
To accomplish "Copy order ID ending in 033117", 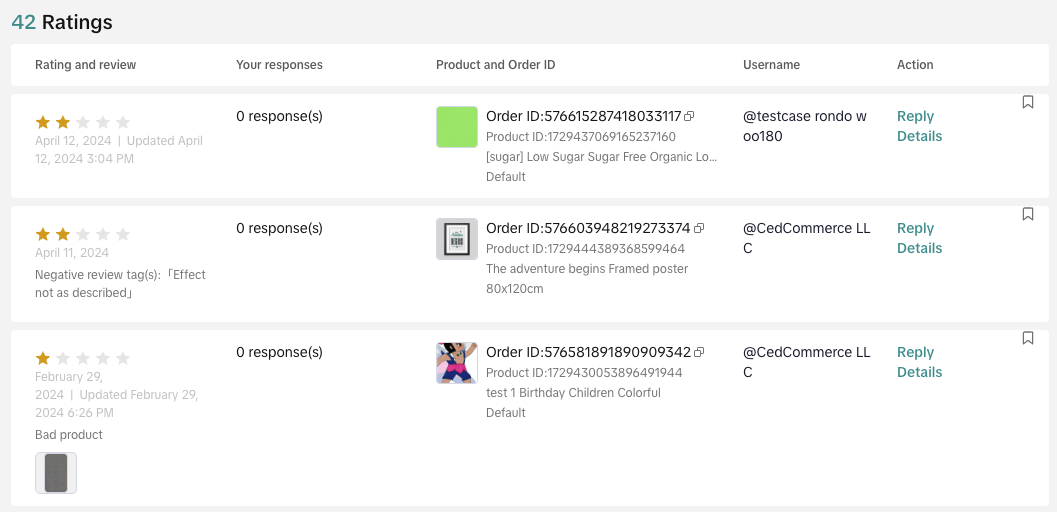I will [x=689, y=117].
